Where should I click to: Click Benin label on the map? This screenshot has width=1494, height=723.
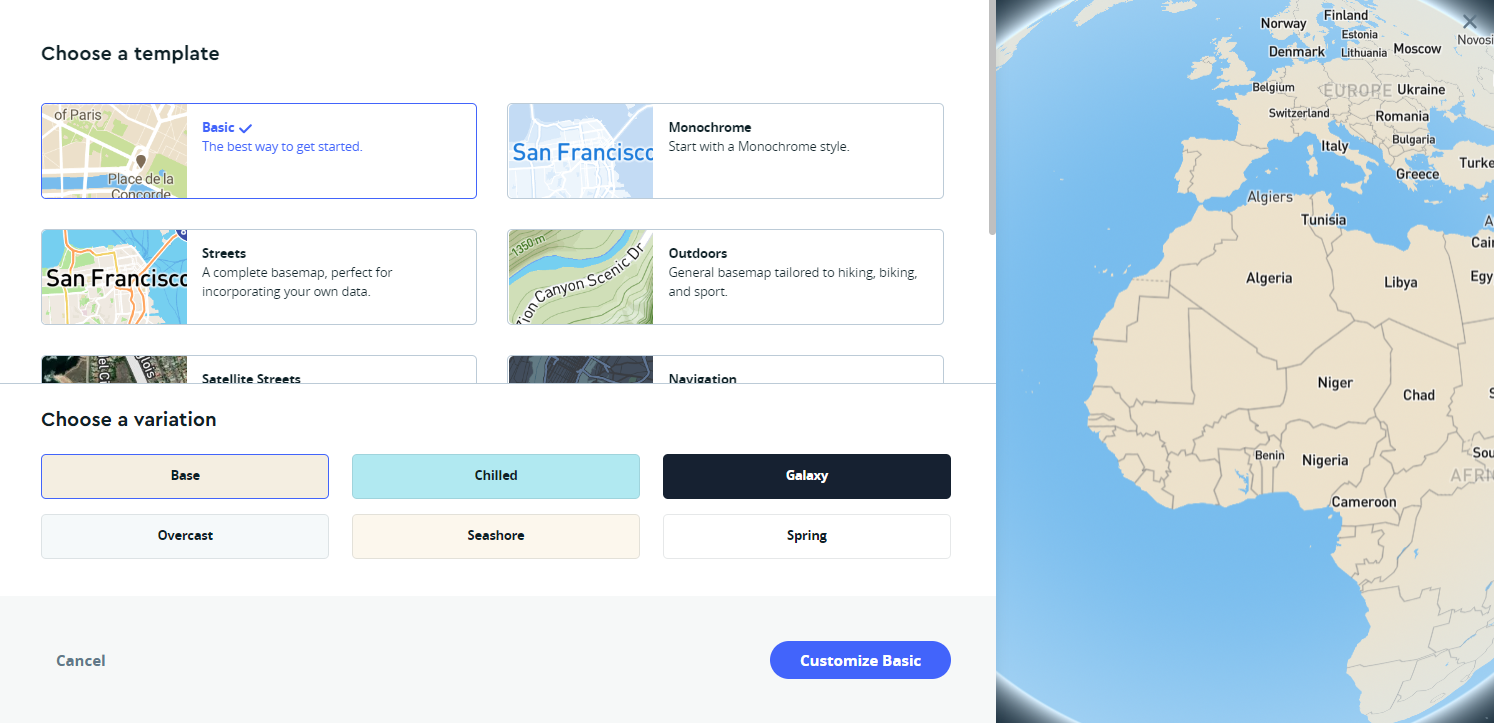click(x=1269, y=455)
